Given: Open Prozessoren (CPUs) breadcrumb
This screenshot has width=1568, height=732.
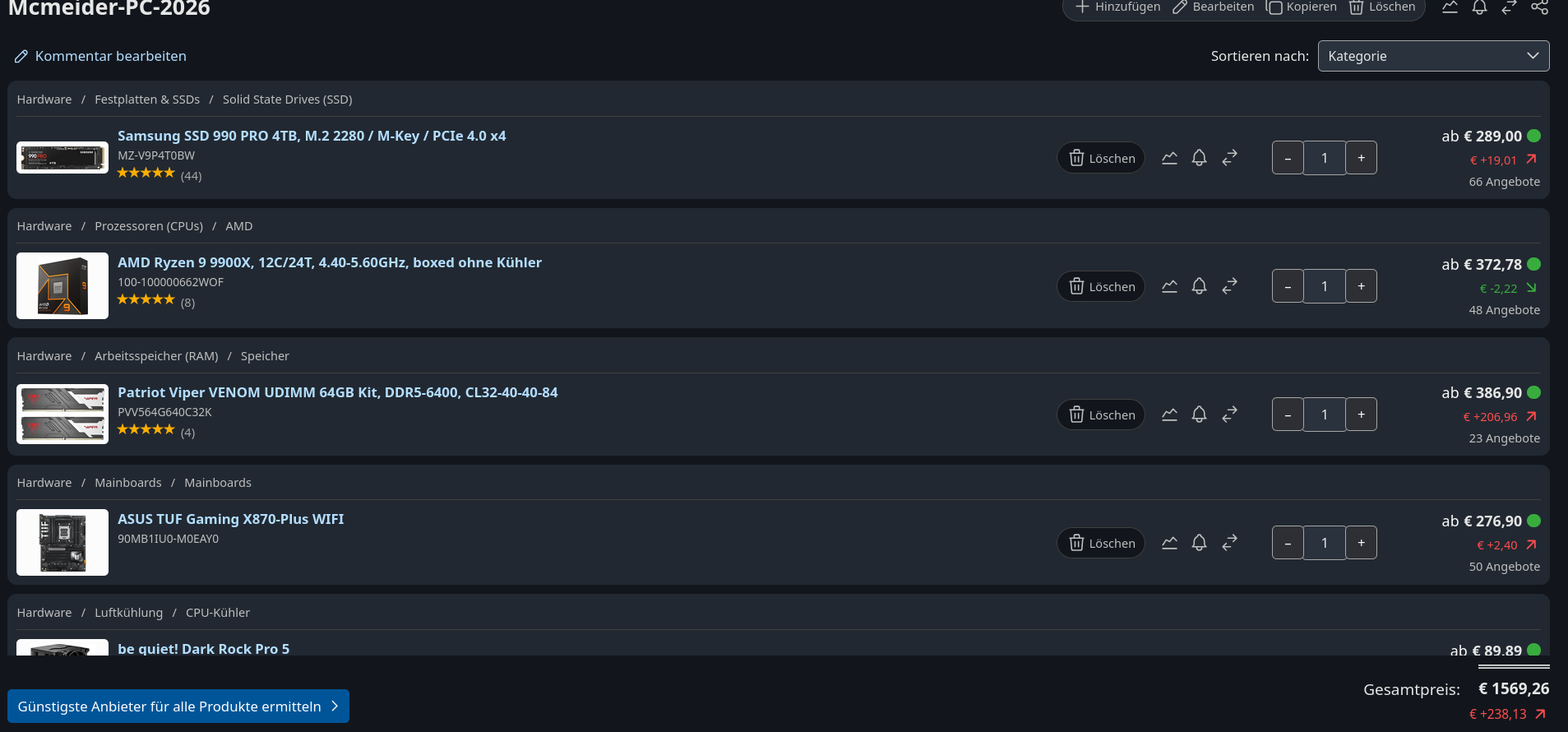Looking at the screenshot, I should (149, 226).
